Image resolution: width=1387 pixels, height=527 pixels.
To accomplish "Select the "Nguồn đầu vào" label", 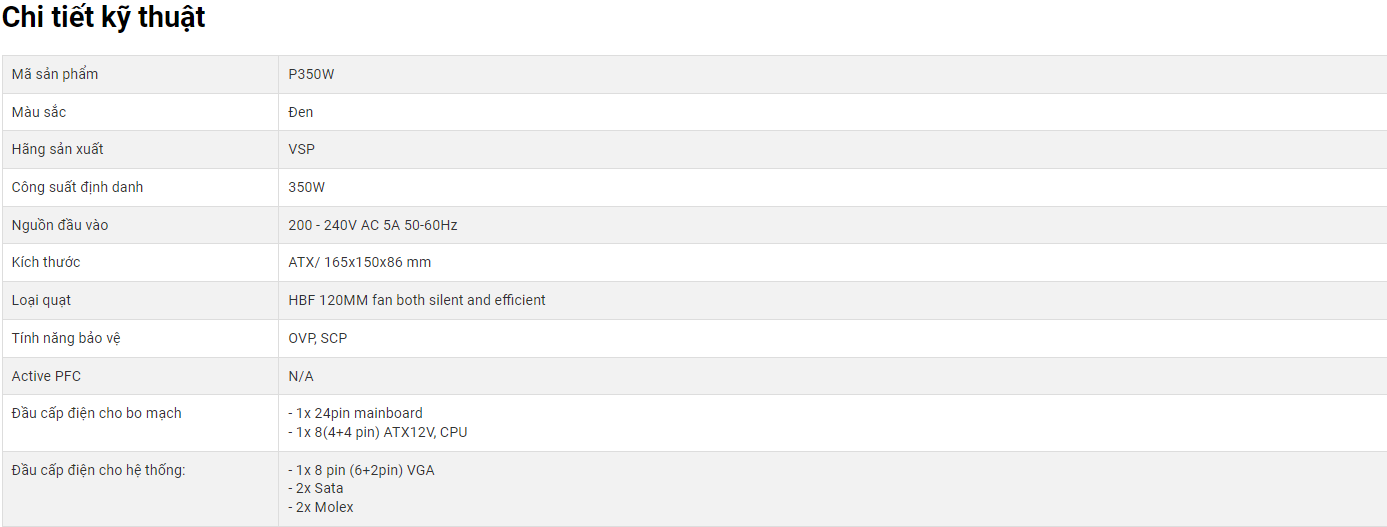I will coord(60,225).
